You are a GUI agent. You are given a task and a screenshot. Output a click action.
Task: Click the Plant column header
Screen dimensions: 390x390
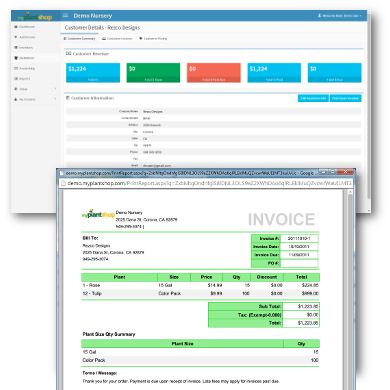click(119, 277)
